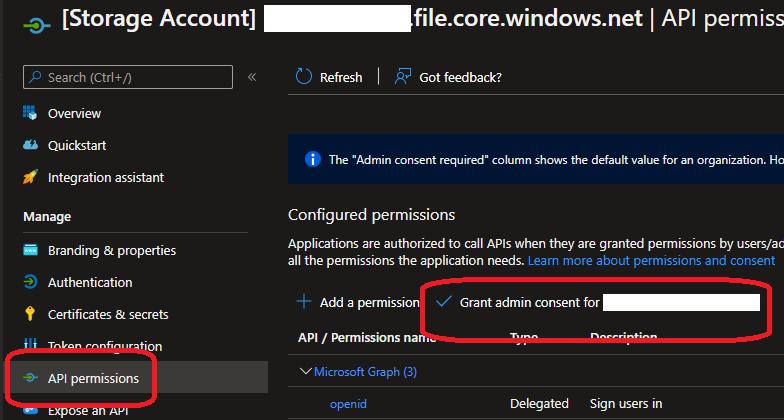Open Learn more about permissions link
Viewport: 784px width, 420px height.
(x=651, y=260)
